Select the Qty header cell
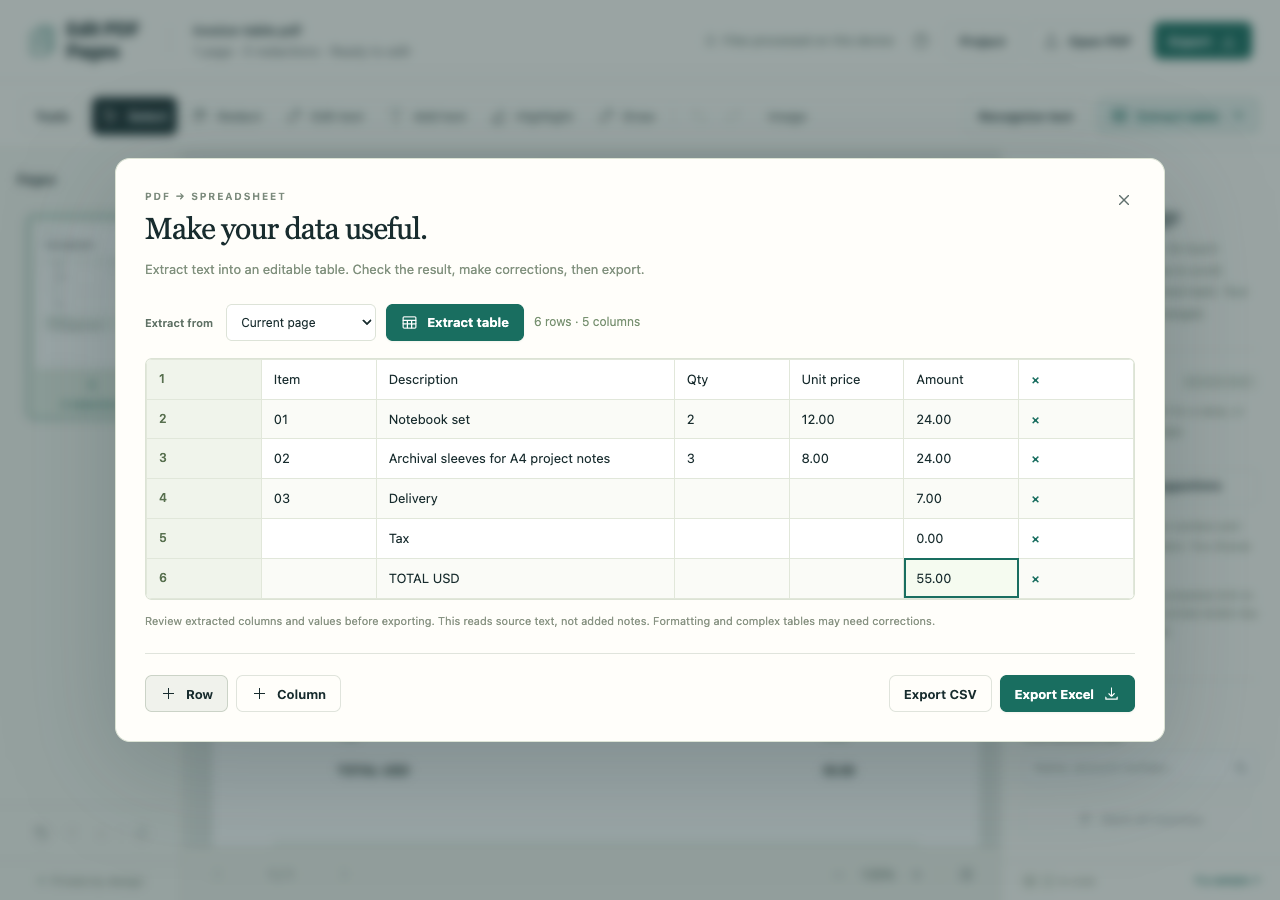 coord(732,379)
